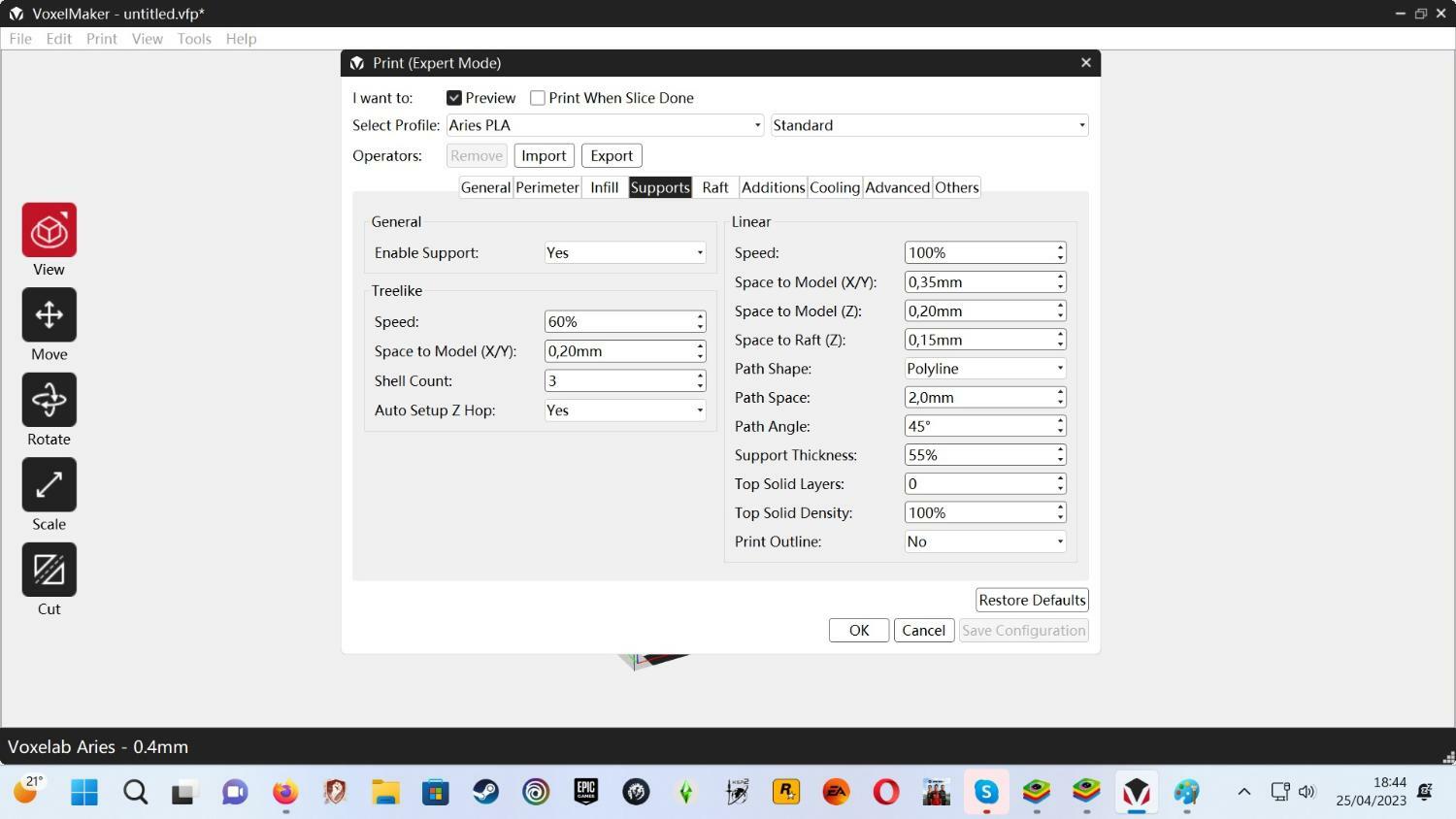Image resolution: width=1456 pixels, height=819 pixels.
Task: Open Microsoft Store from taskbar
Action: click(436, 792)
